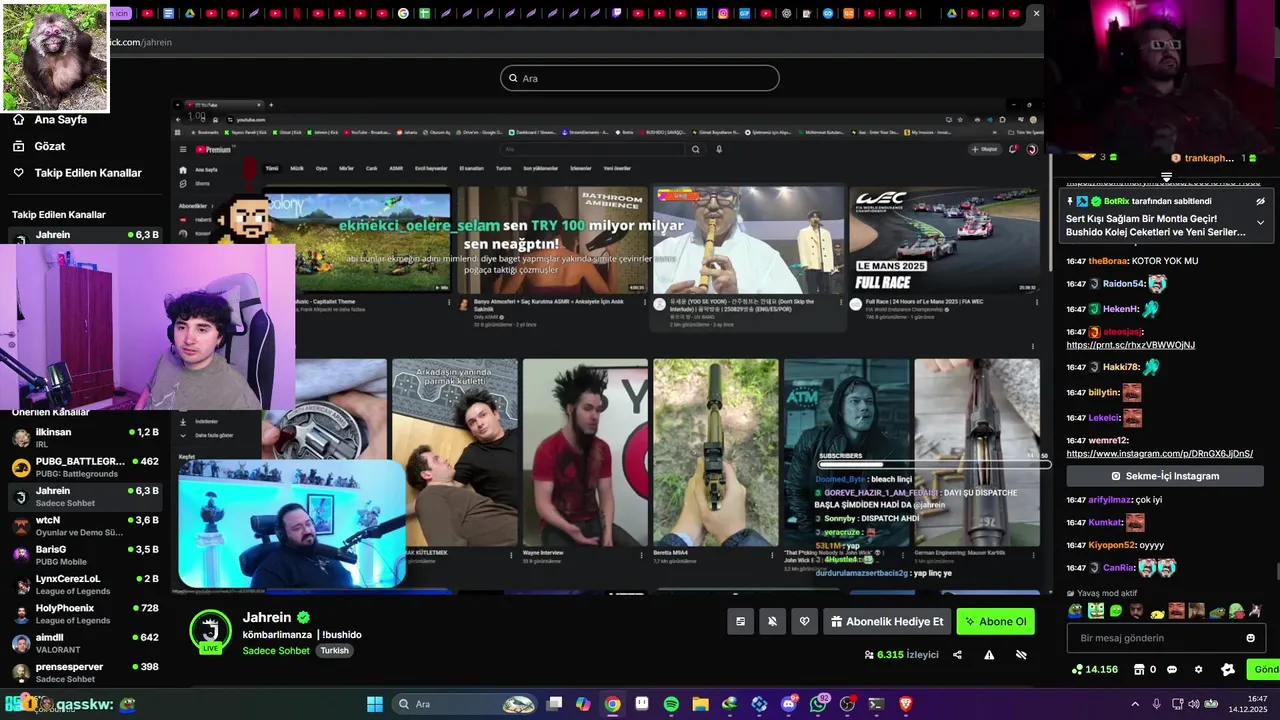1280x720 pixels.
Task: Click the Turkish language tag
Action: click(334, 651)
